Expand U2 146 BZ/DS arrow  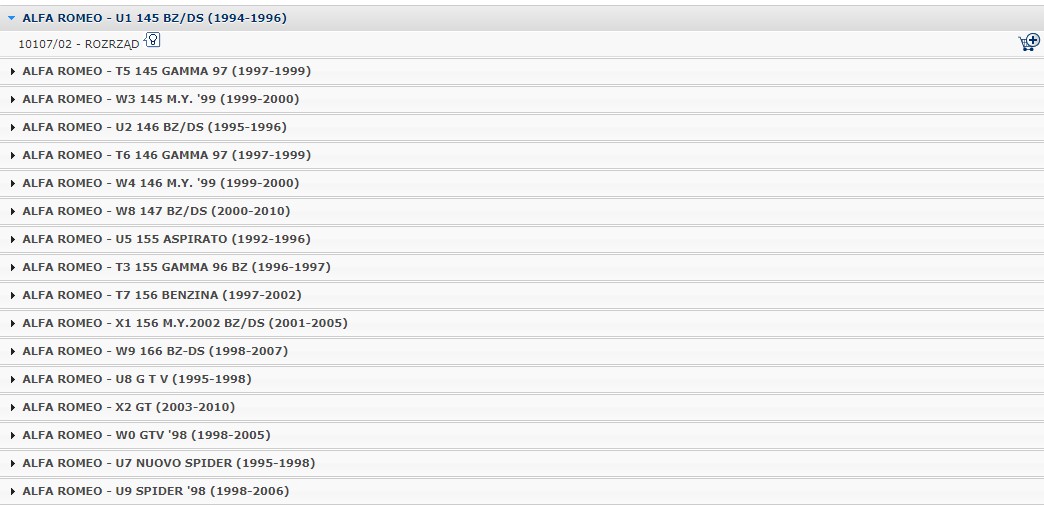13,127
